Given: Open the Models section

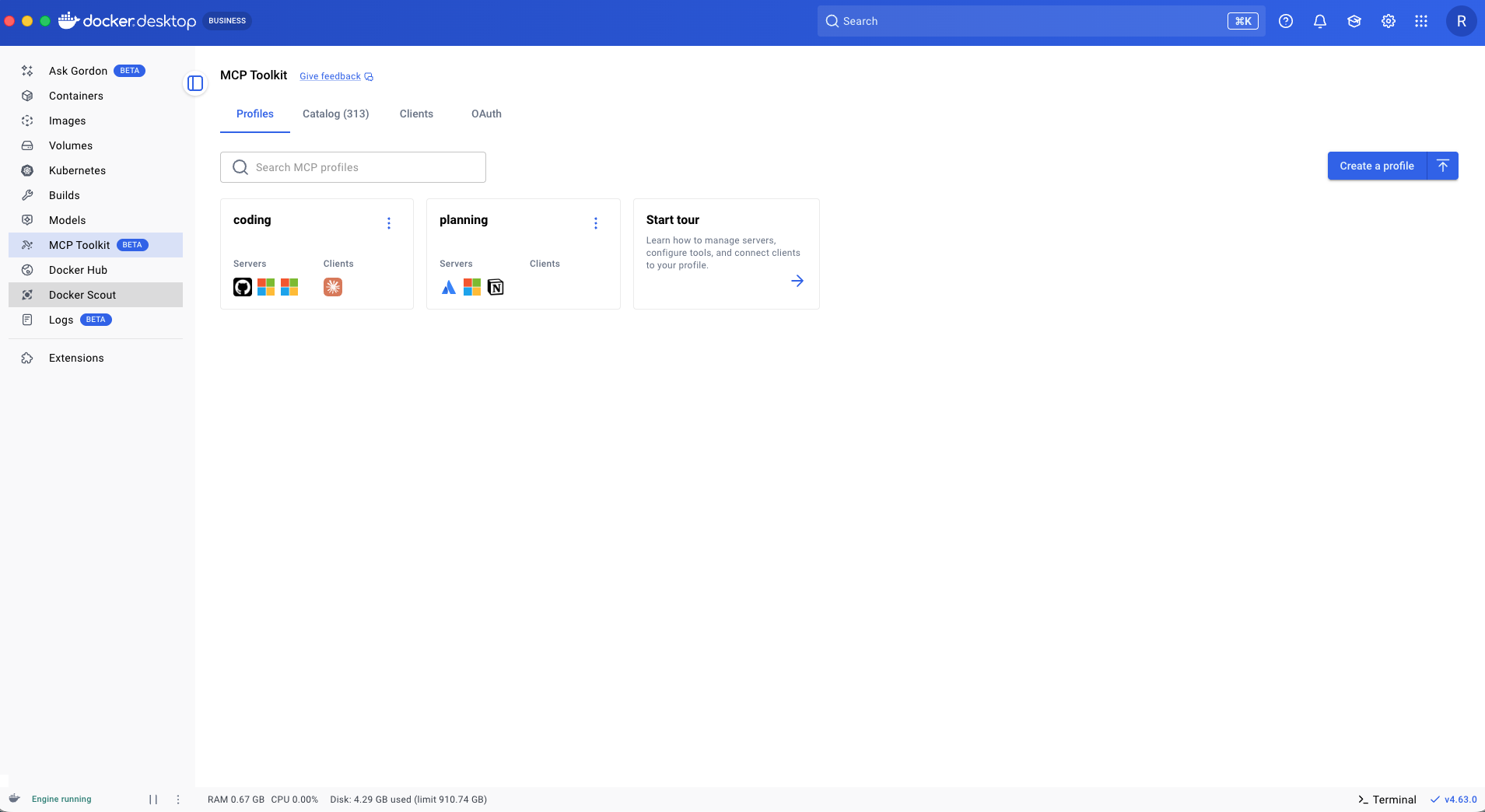Looking at the screenshot, I should point(96,220).
